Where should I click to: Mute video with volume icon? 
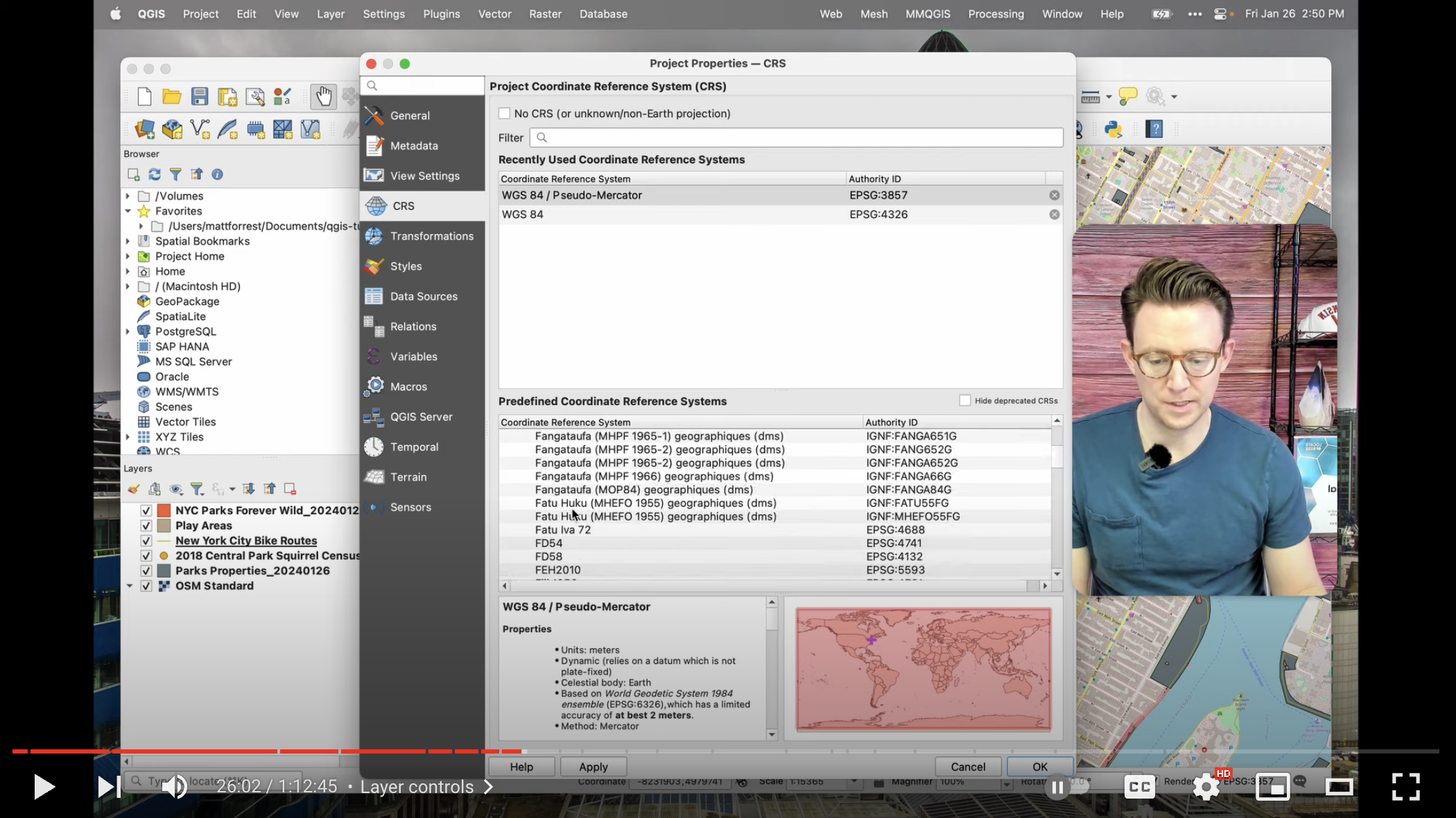tap(174, 787)
